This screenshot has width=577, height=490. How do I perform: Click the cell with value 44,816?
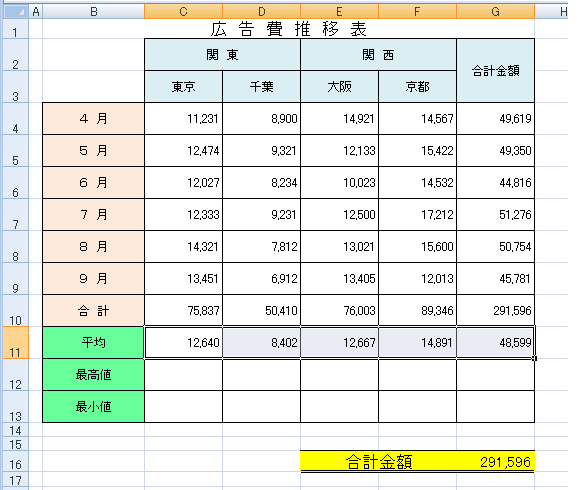(495, 182)
